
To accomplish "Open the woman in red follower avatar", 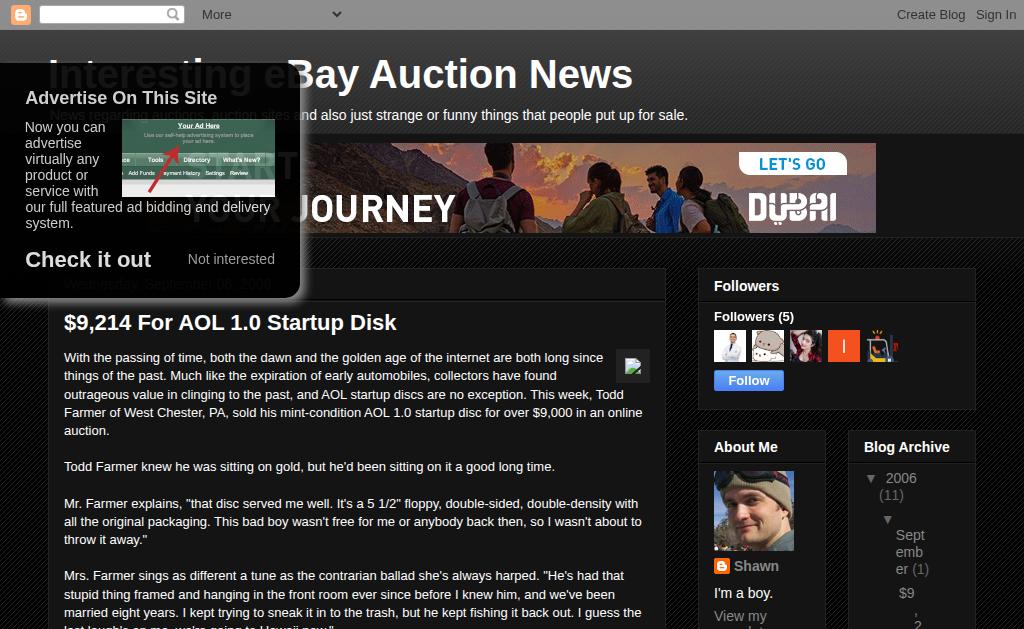I will tap(806, 346).
